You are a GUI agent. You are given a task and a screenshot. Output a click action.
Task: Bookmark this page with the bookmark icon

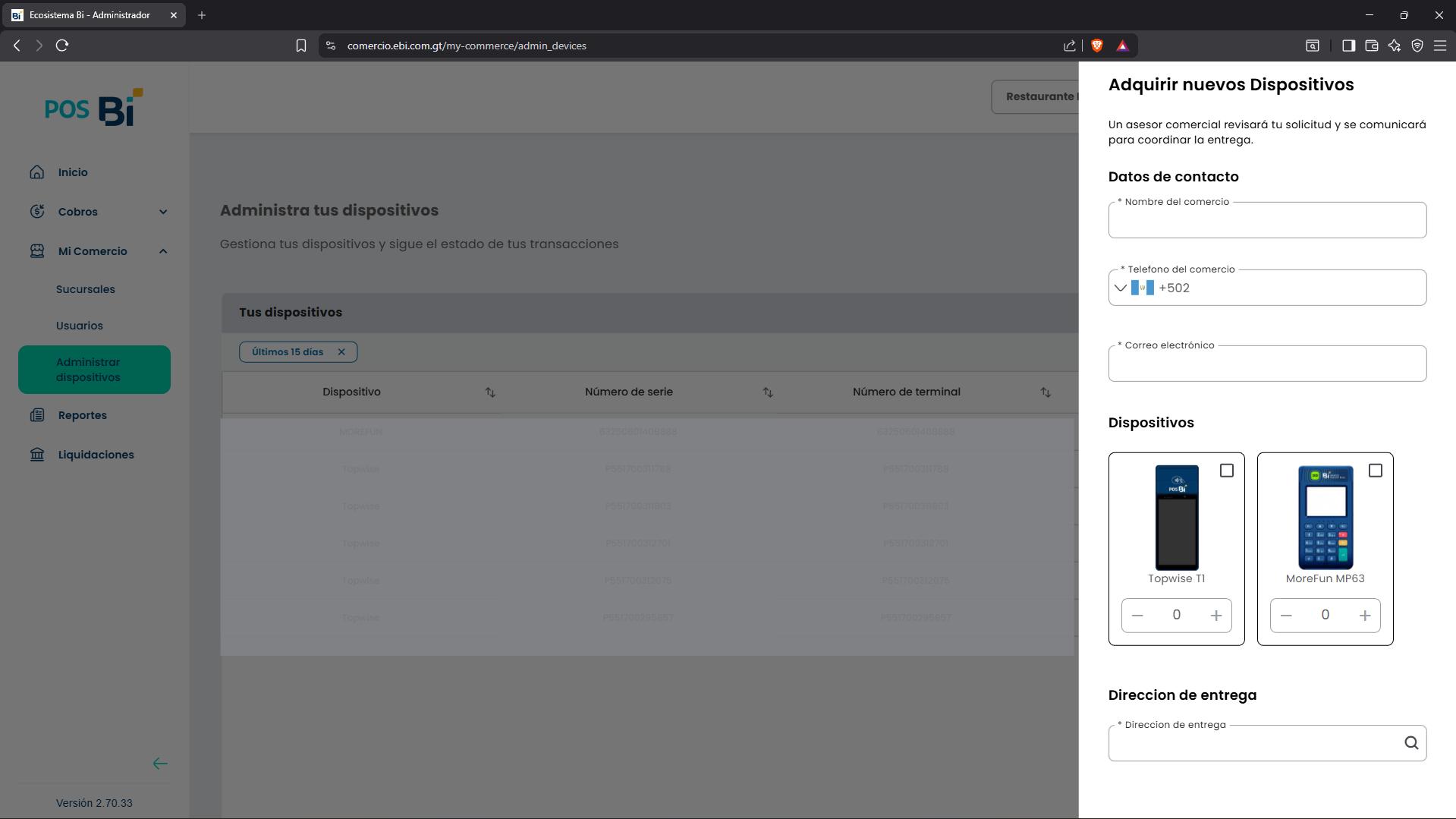point(300,46)
